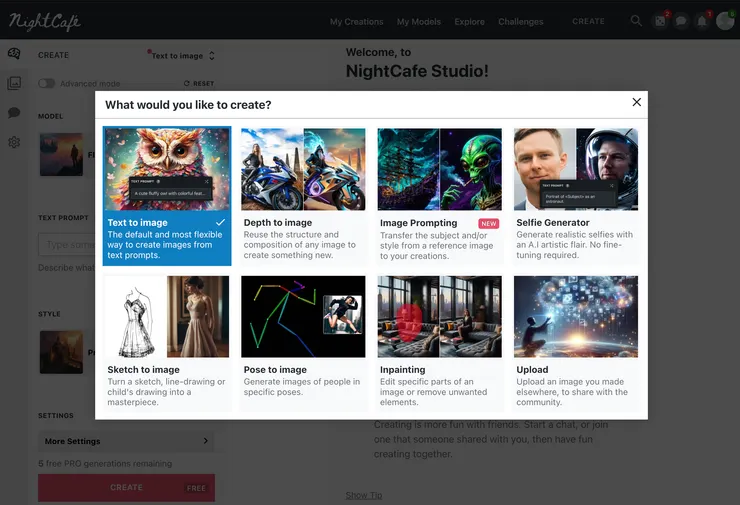Click the text prompt input field
The width and height of the screenshot is (740, 505).
point(67,244)
